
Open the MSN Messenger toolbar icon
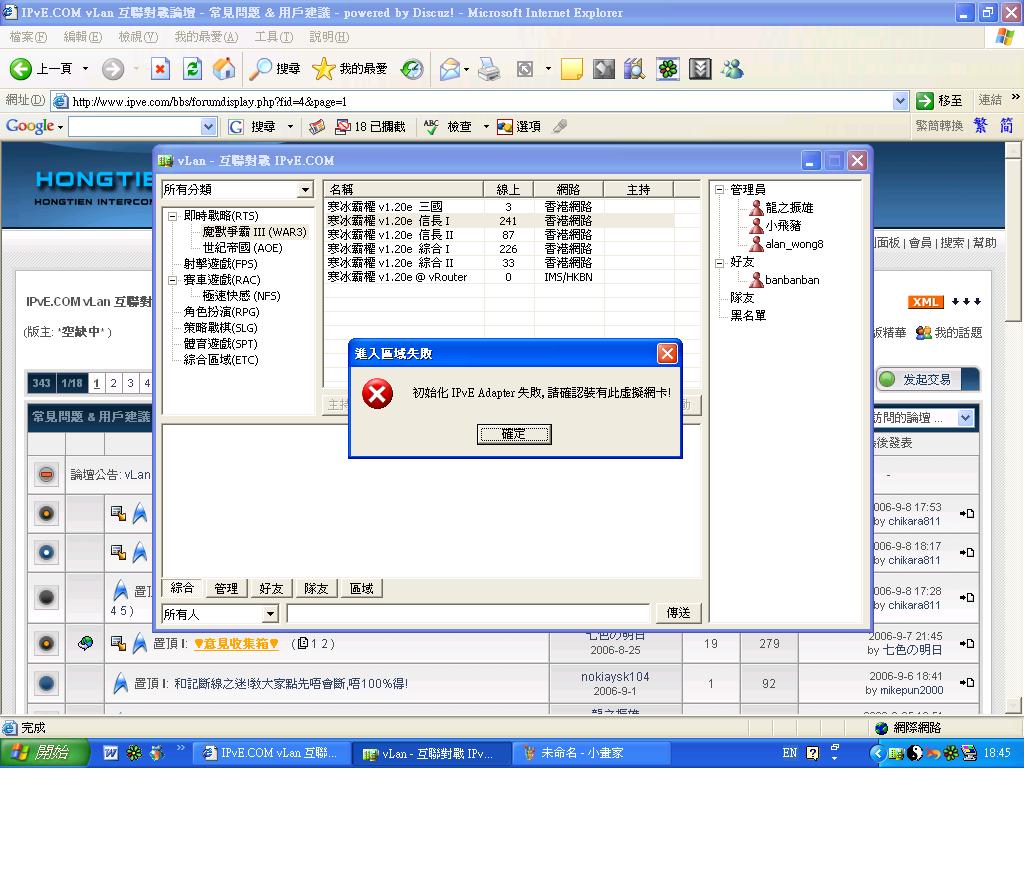(x=732, y=69)
